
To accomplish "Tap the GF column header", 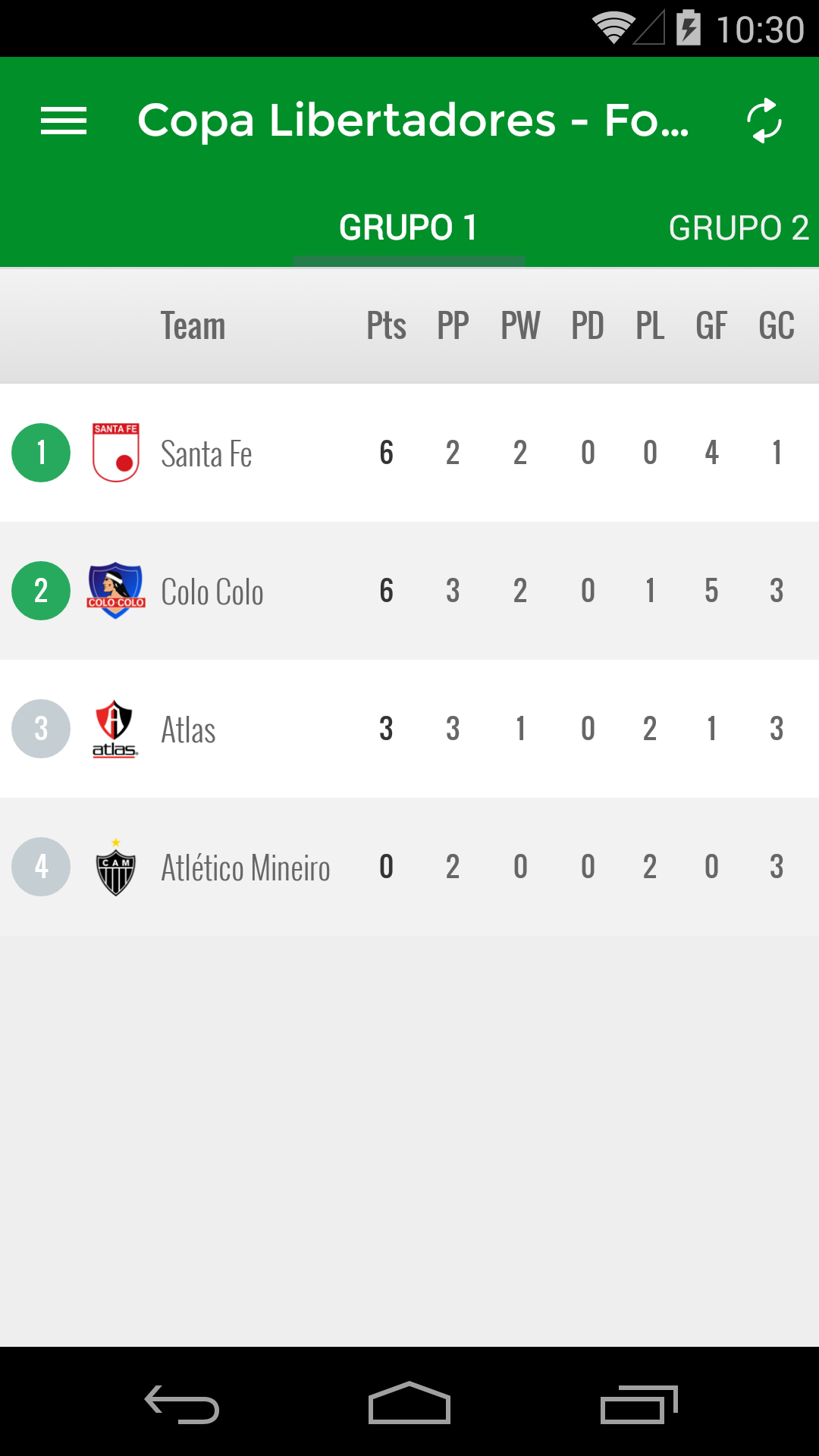I will [711, 326].
